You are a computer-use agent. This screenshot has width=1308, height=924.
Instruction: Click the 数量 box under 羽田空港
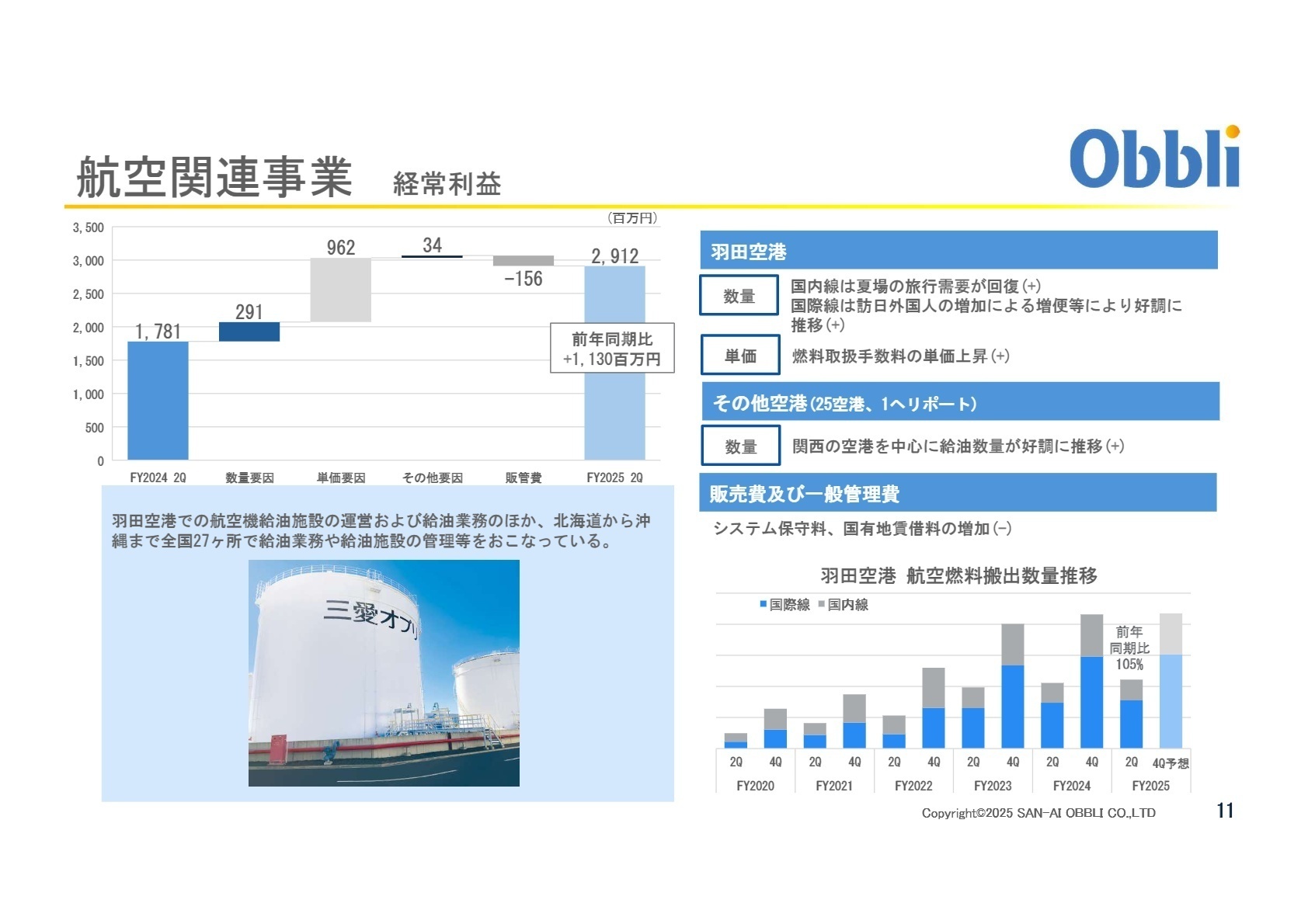coord(738,295)
